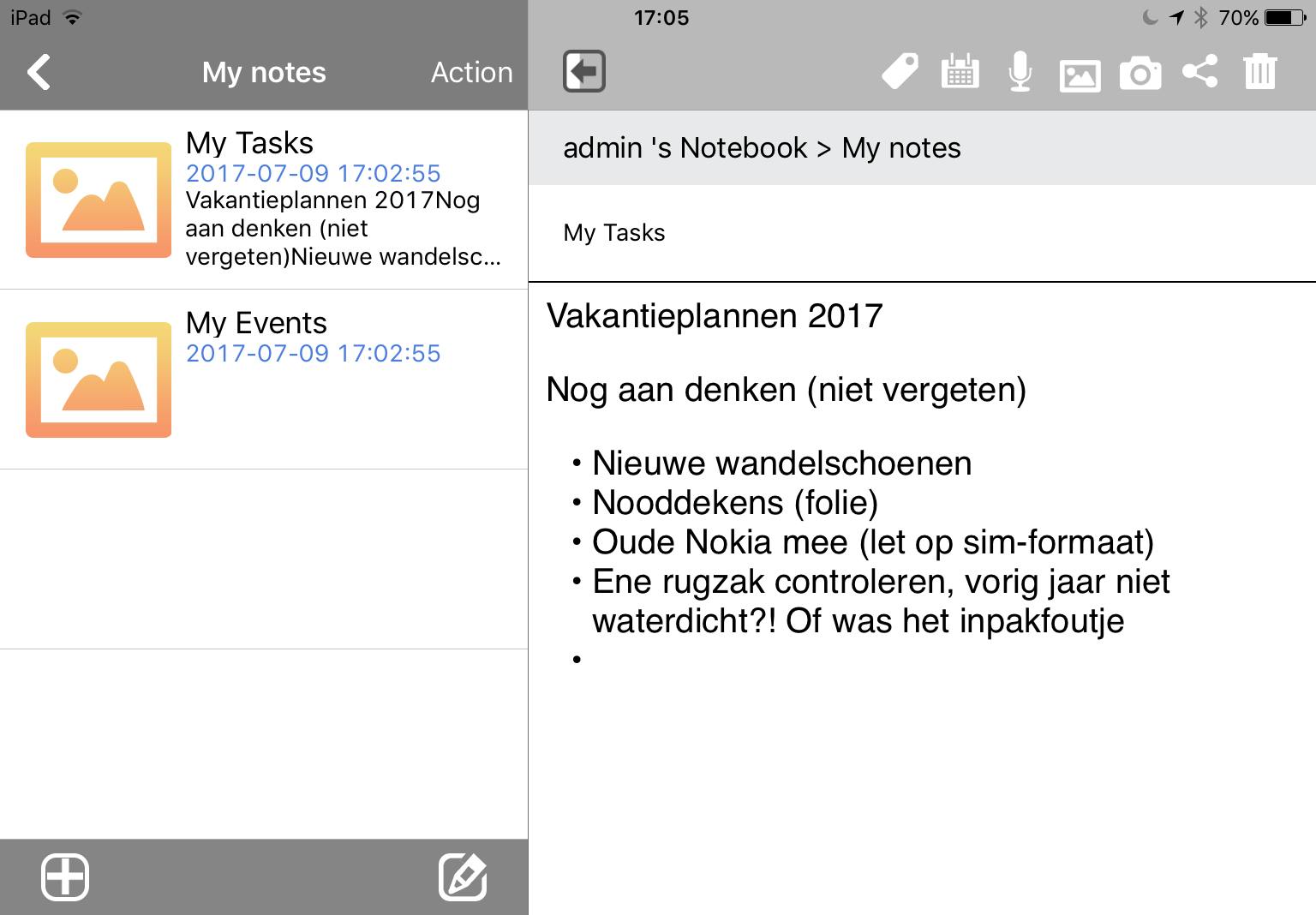
Task: Tap the My Events note thumbnail
Action: point(99,380)
